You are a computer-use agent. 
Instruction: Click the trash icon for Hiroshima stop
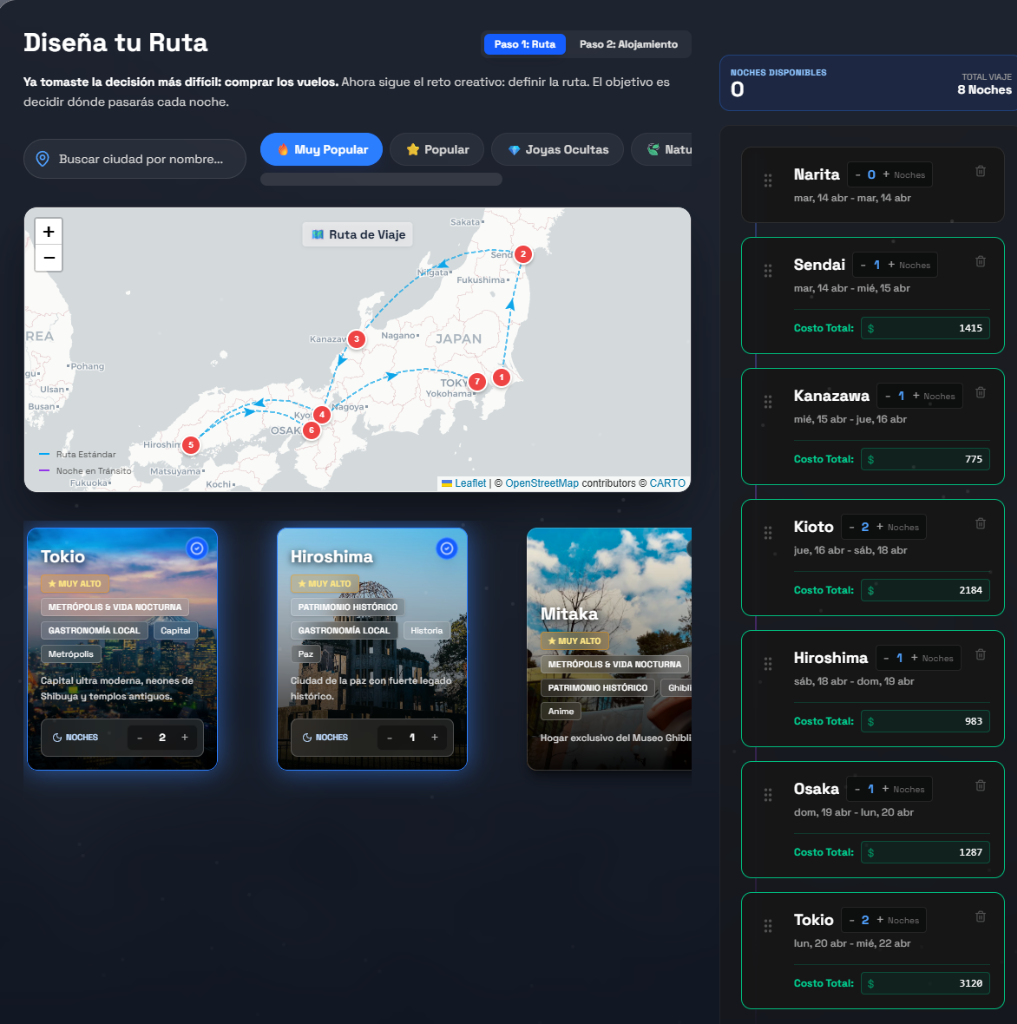(980, 654)
